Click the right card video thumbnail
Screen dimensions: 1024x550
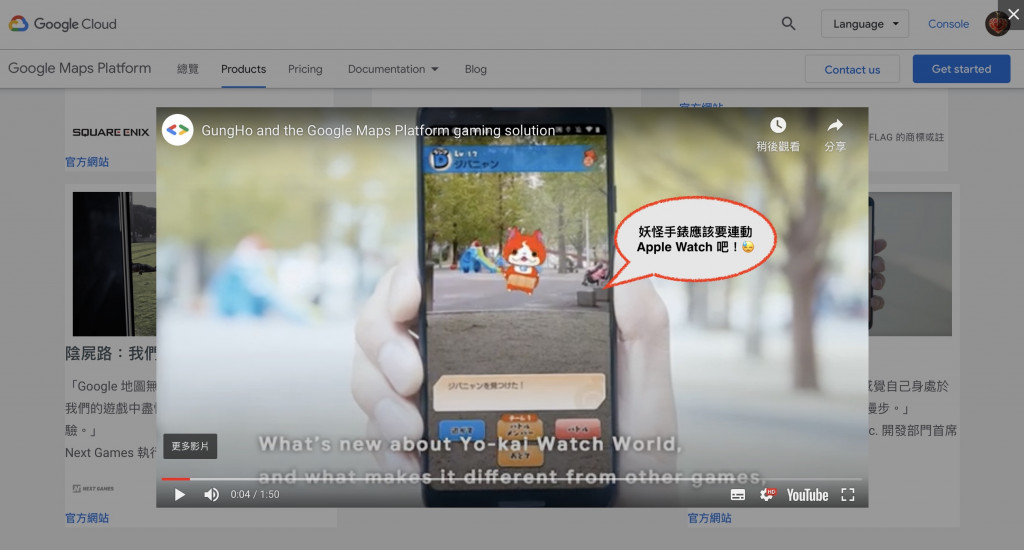(910, 264)
